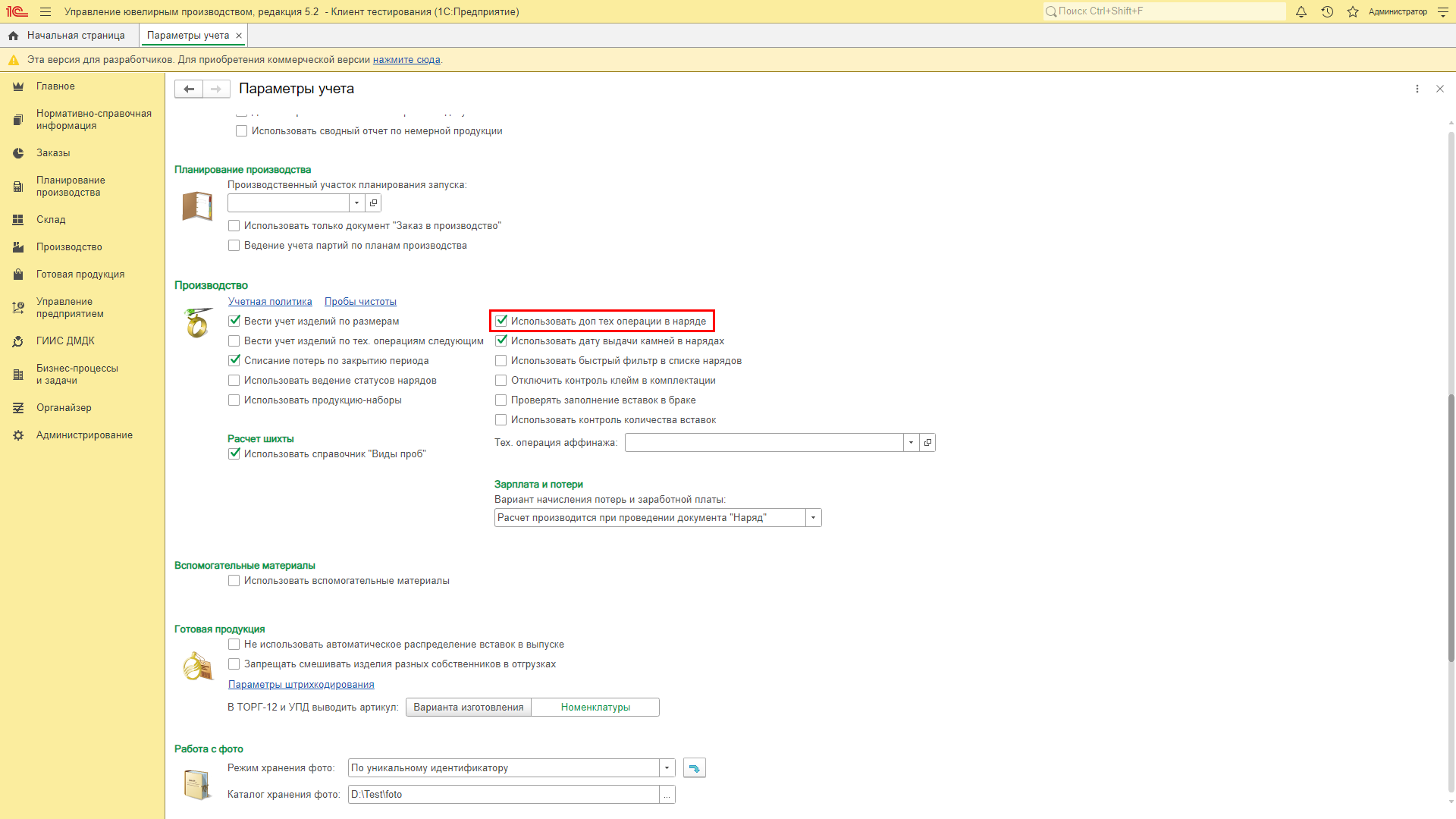
Task: Open the main hamburger menu
Action: click(x=45, y=11)
